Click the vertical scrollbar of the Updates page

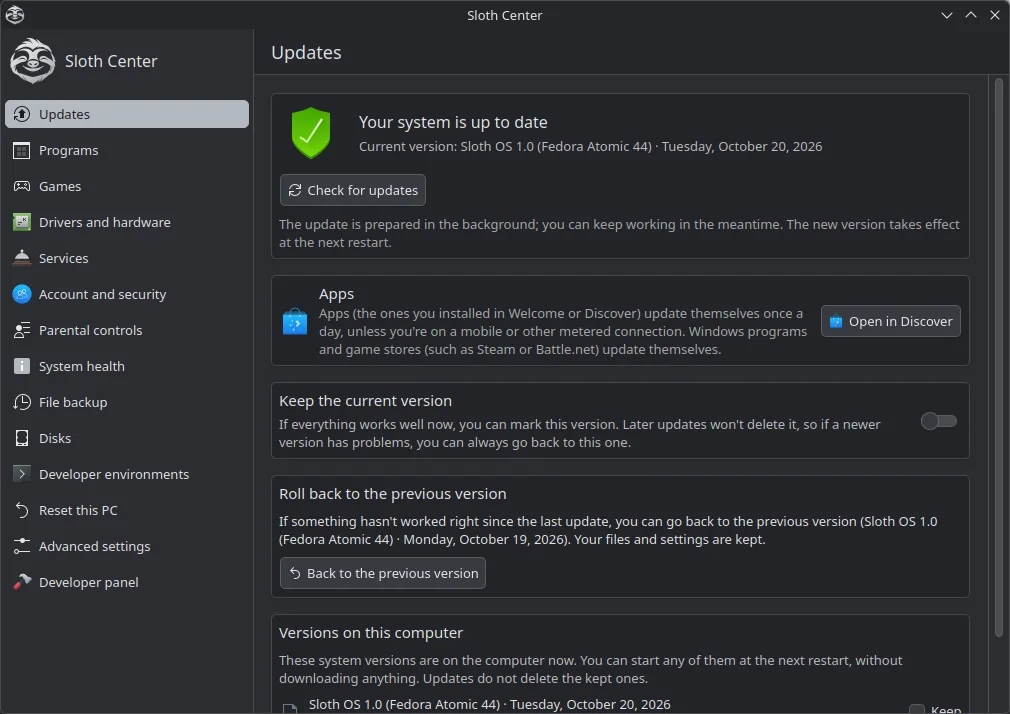click(x=999, y=358)
